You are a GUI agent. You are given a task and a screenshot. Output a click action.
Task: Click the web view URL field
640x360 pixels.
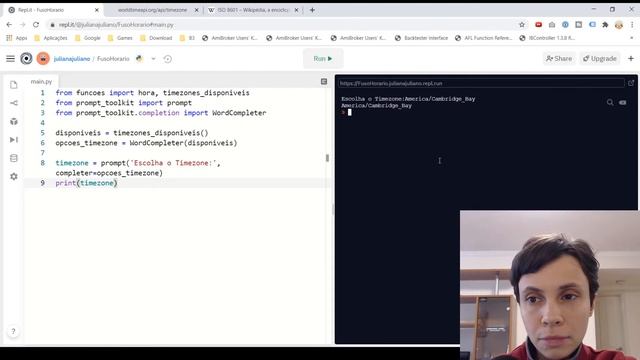pos(481,83)
